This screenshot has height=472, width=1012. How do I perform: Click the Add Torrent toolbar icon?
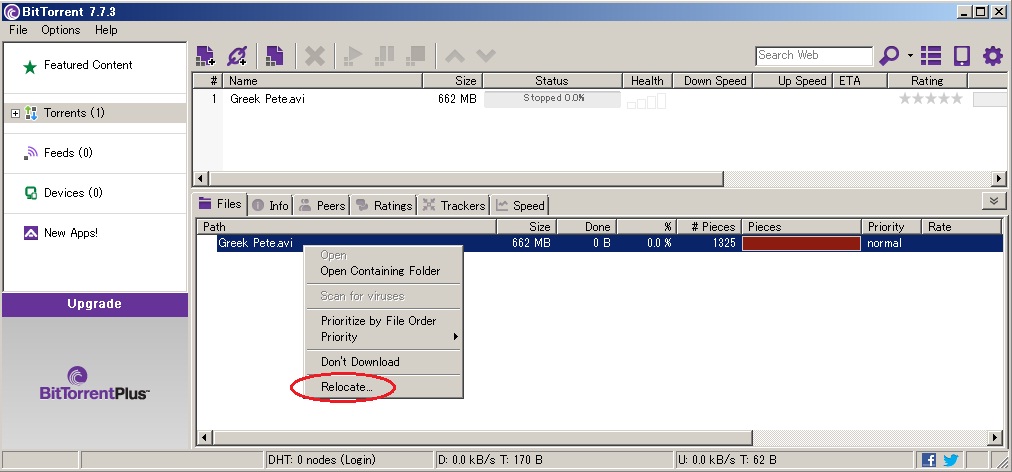[205, 56]
